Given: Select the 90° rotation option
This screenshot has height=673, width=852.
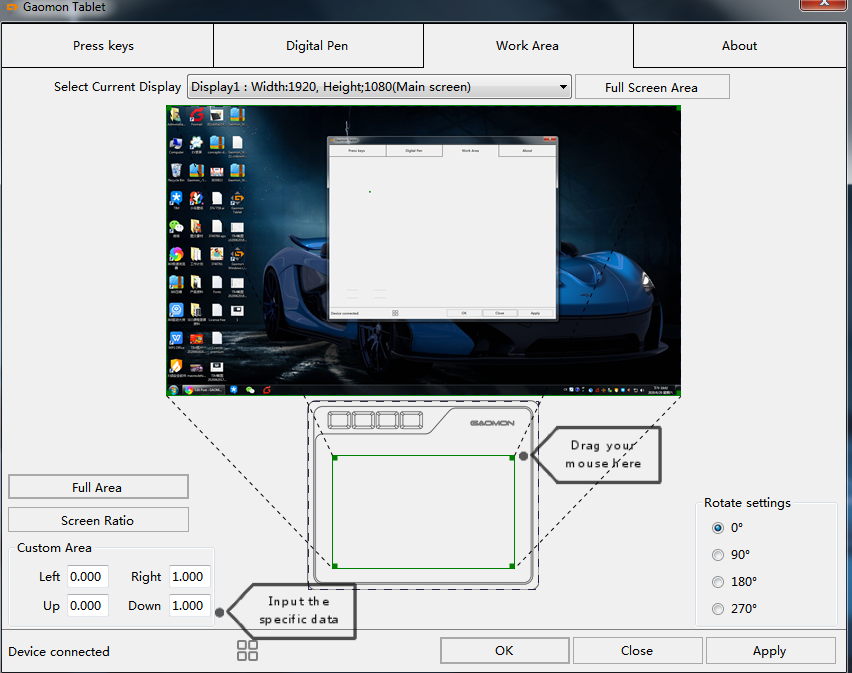Looking at the screenshot, I should point(718,555).
